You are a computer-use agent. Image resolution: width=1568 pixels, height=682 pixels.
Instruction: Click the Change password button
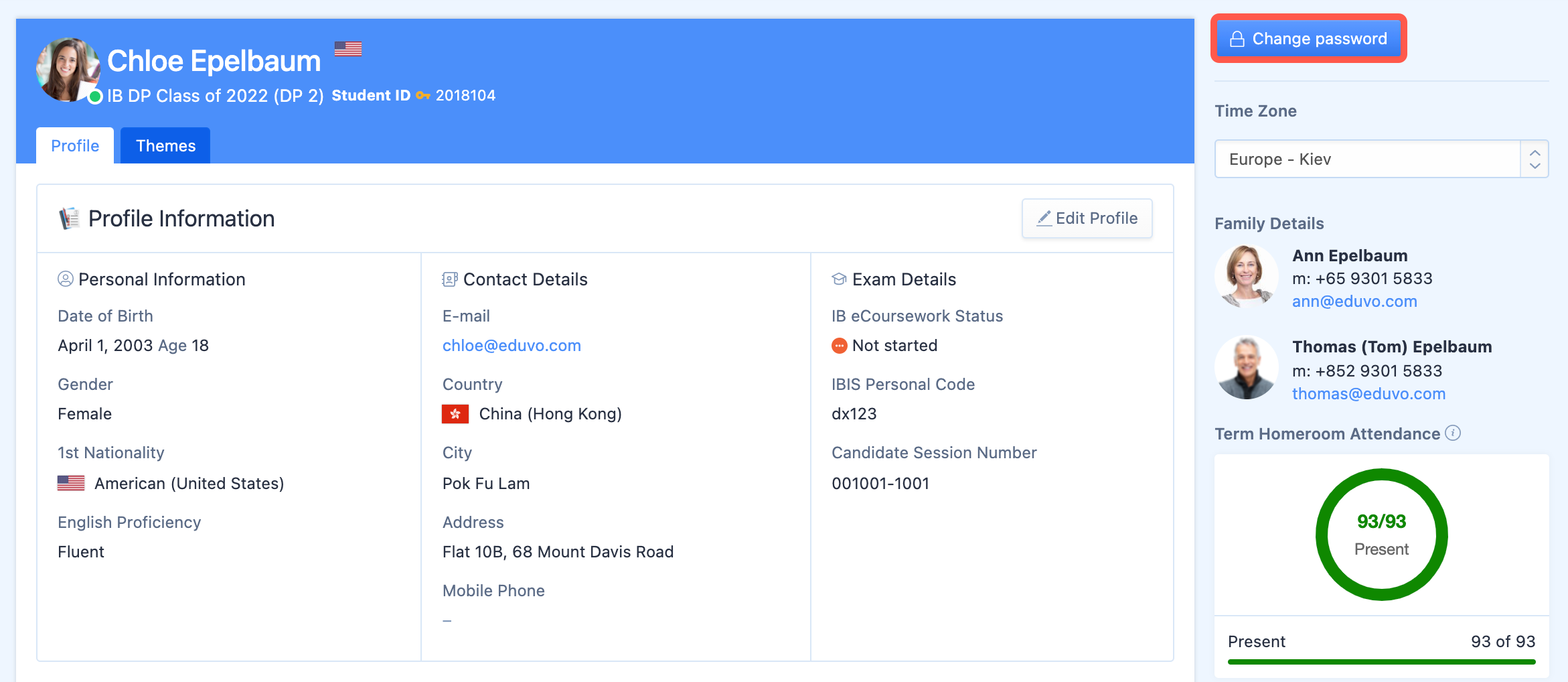click(1308, 39)
